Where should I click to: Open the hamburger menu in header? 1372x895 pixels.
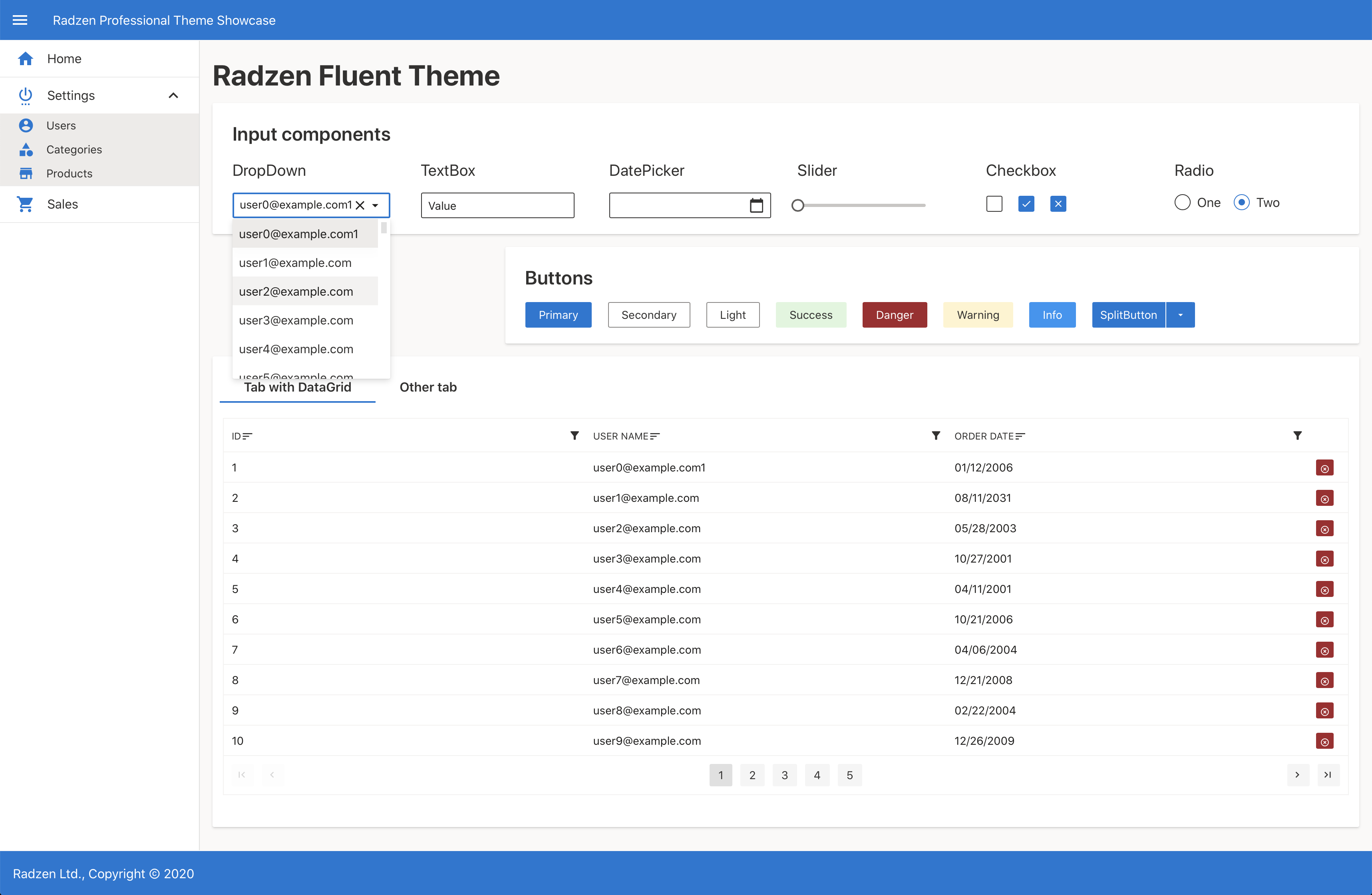pyautogui.click(x=20, y=20)
